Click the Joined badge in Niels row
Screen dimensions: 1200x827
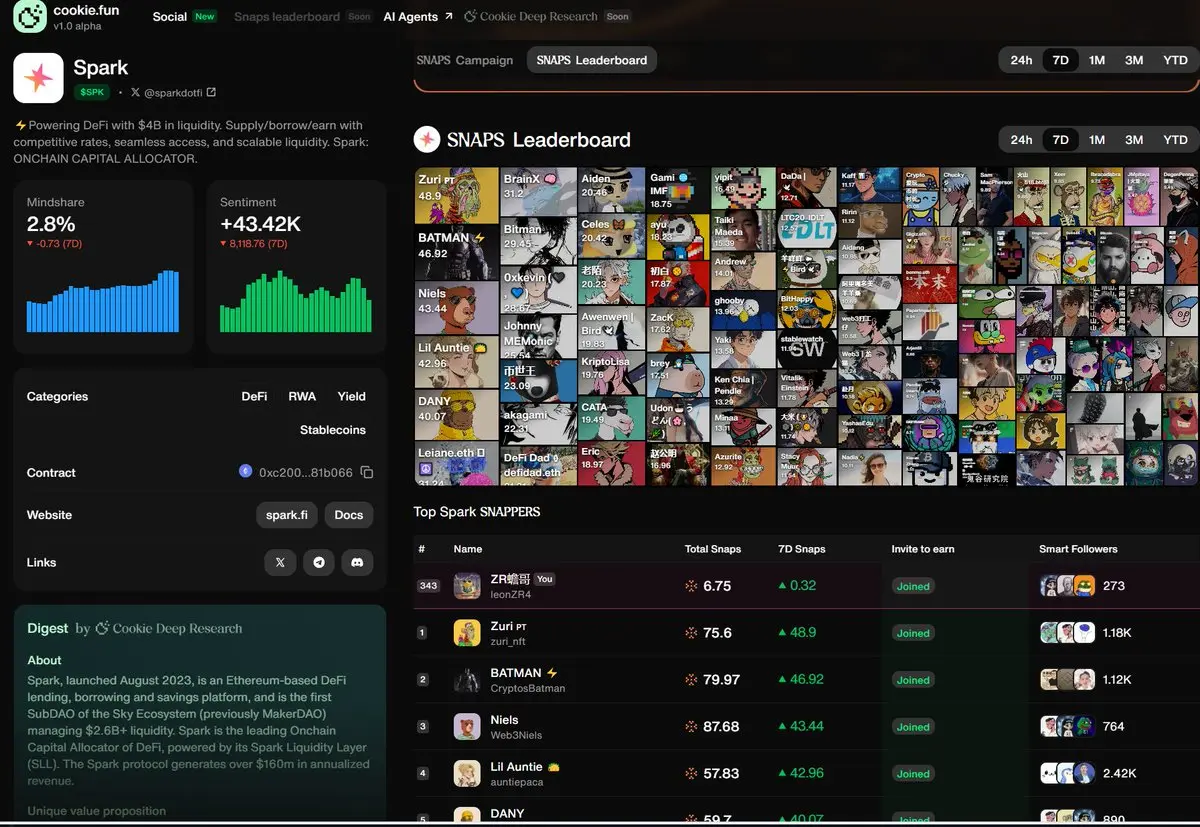[913, 727]
